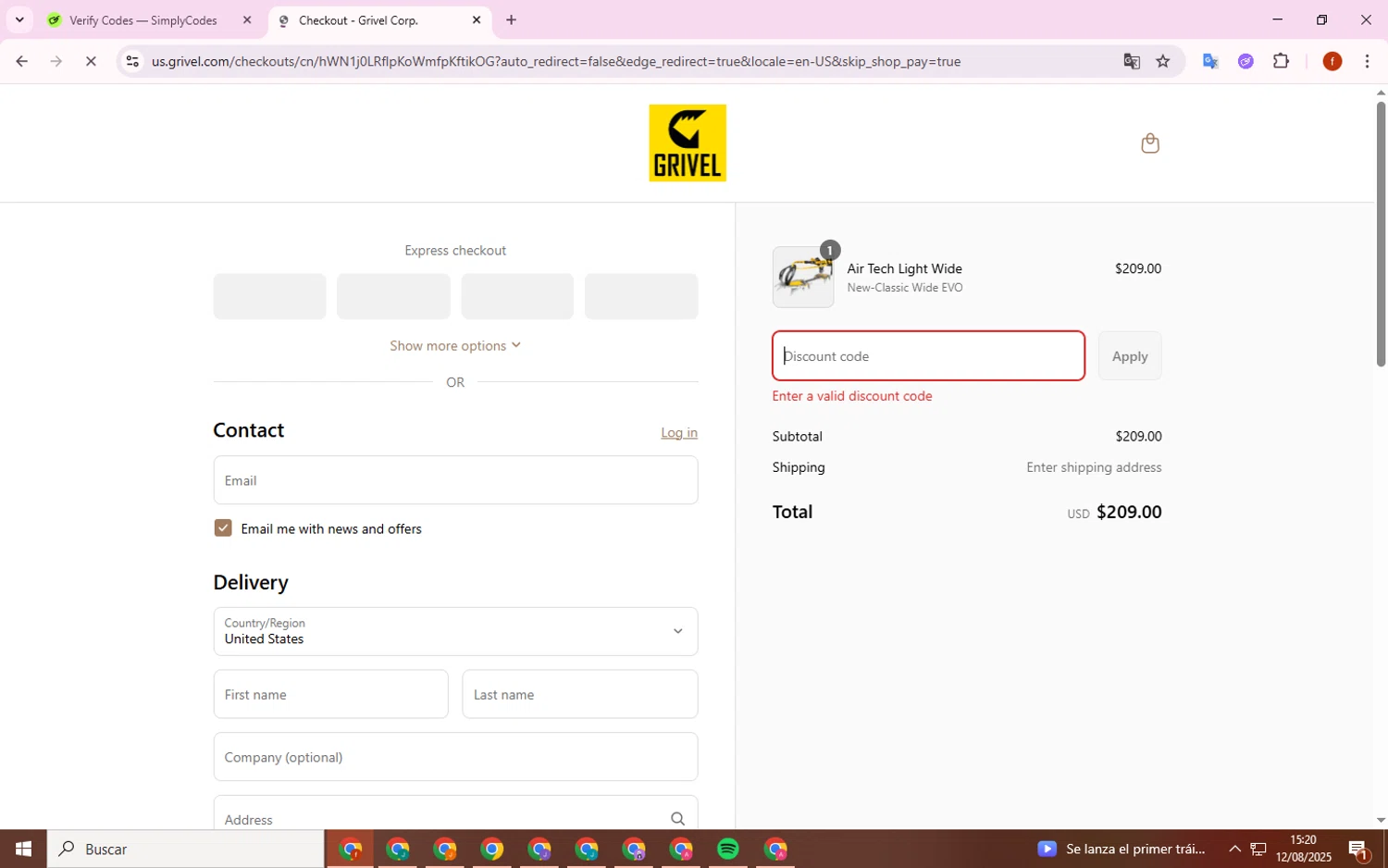The image size is (1388, 868).
Task: Click the second express checkout button
Action: pyautogui.click(x=393, y=296)
